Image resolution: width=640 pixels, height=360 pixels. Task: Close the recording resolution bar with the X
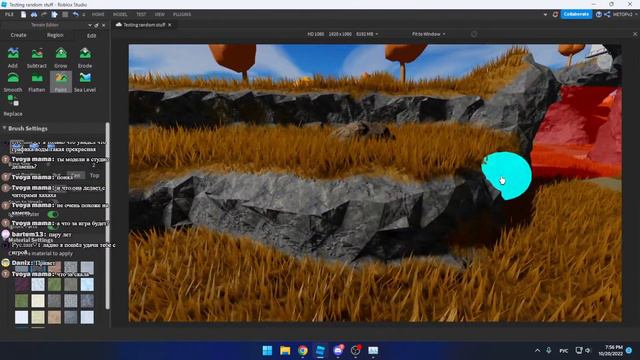point(635,34)
